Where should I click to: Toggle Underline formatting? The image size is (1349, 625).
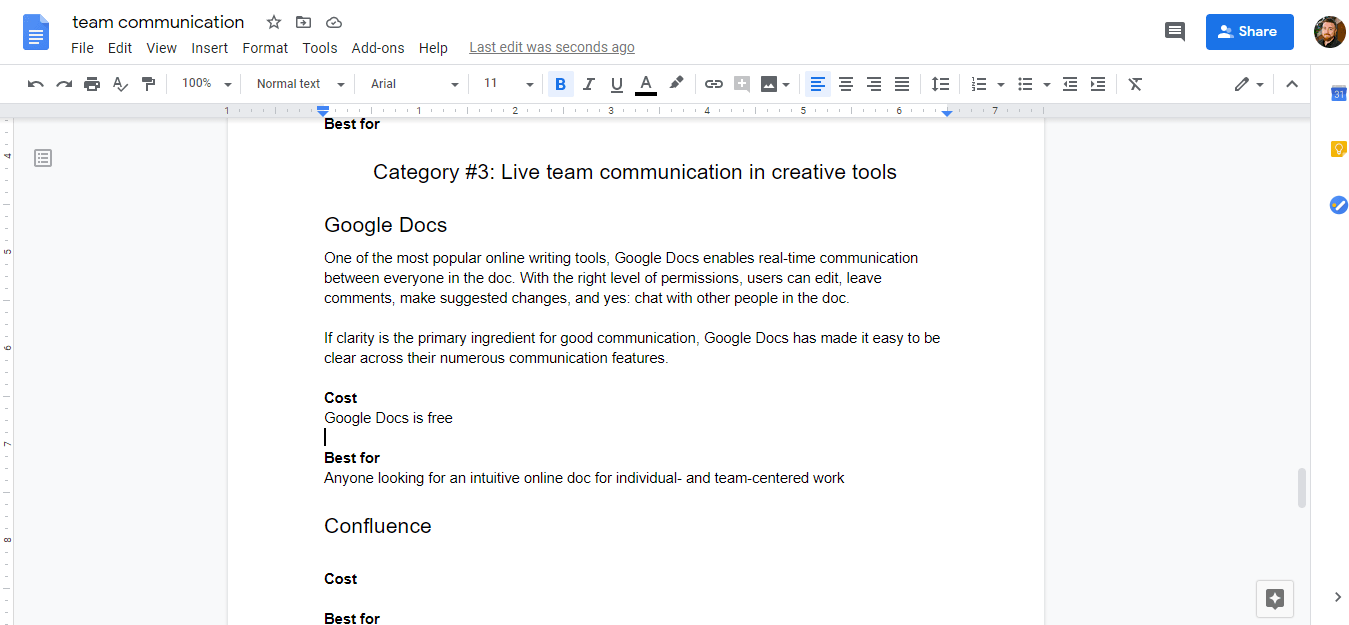[616, 84]
